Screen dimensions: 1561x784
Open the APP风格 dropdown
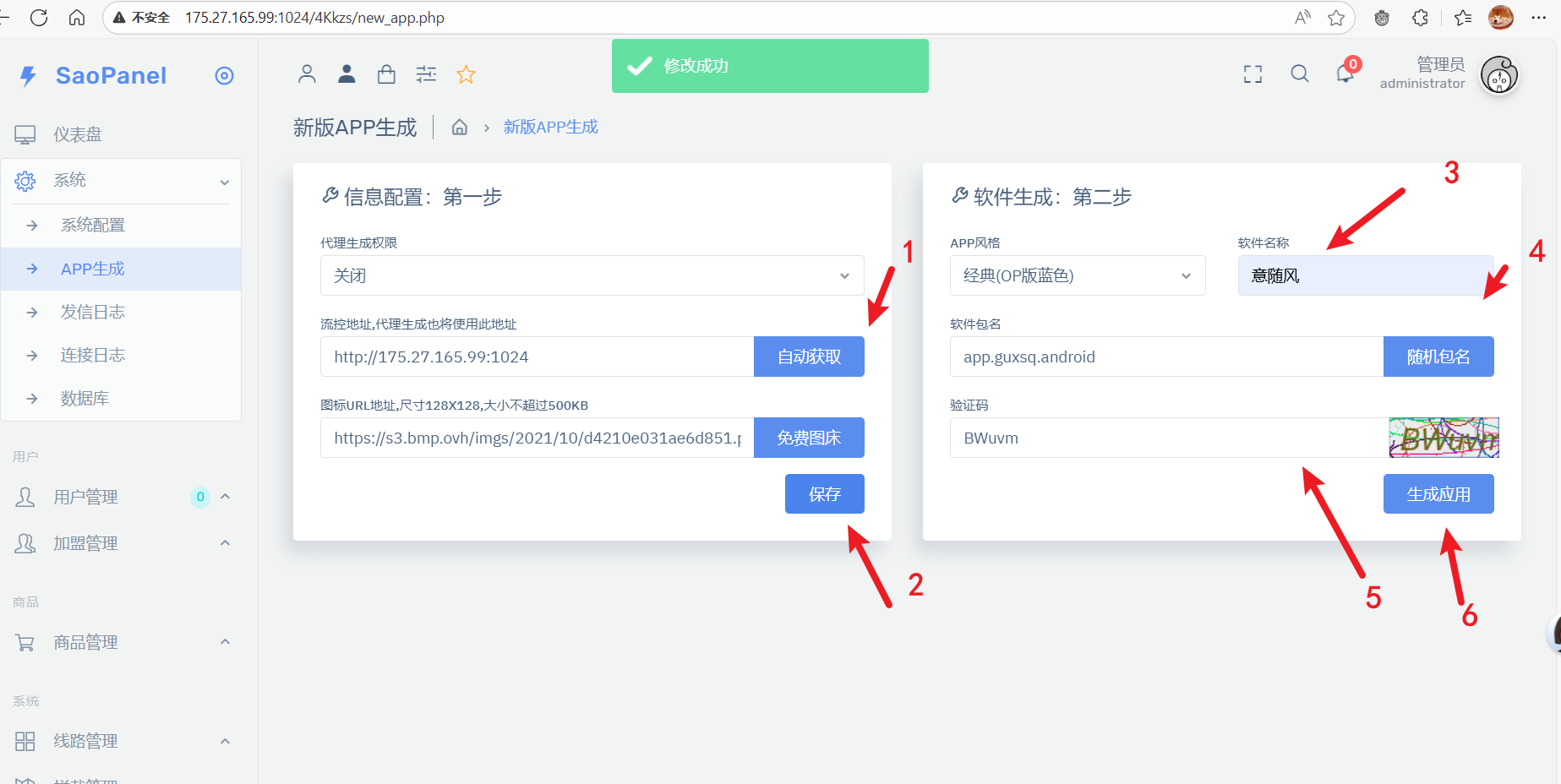pos(1077,275)
